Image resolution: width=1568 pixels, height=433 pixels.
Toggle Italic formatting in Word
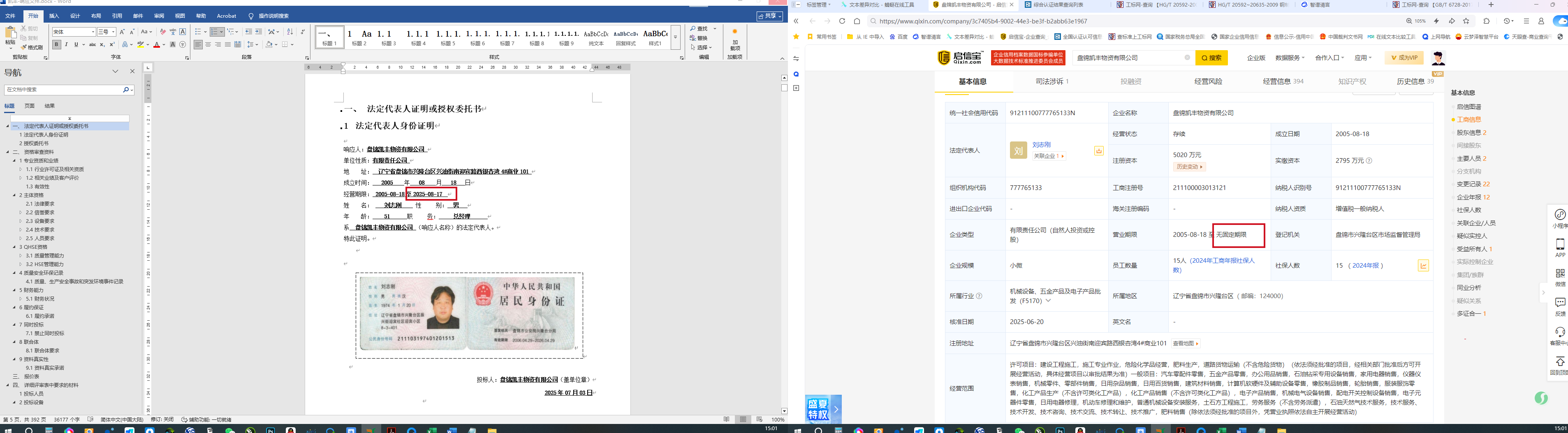coord(66,44)
